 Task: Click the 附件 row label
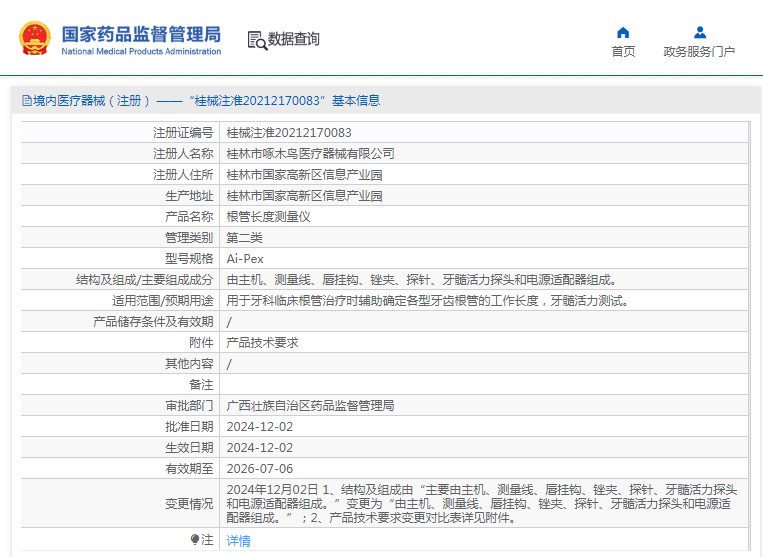click(201, 342)
